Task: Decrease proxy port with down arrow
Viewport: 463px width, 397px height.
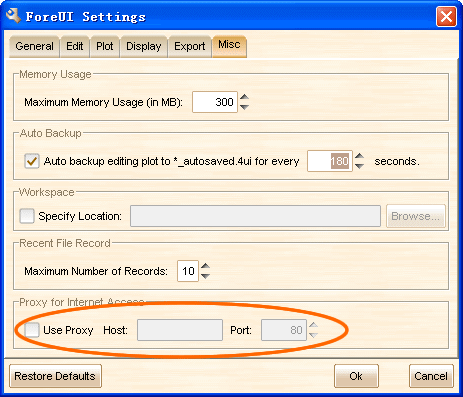Action: [x=313, y=335]
